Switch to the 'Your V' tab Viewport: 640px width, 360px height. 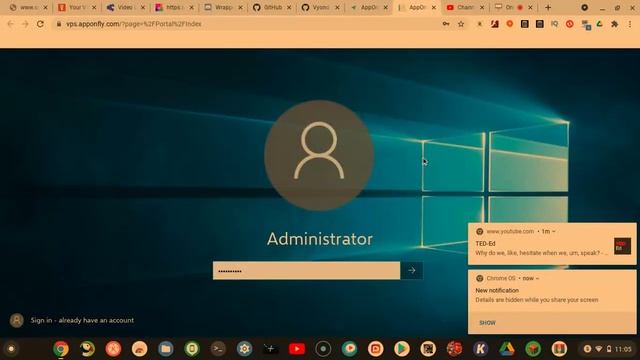77,7
